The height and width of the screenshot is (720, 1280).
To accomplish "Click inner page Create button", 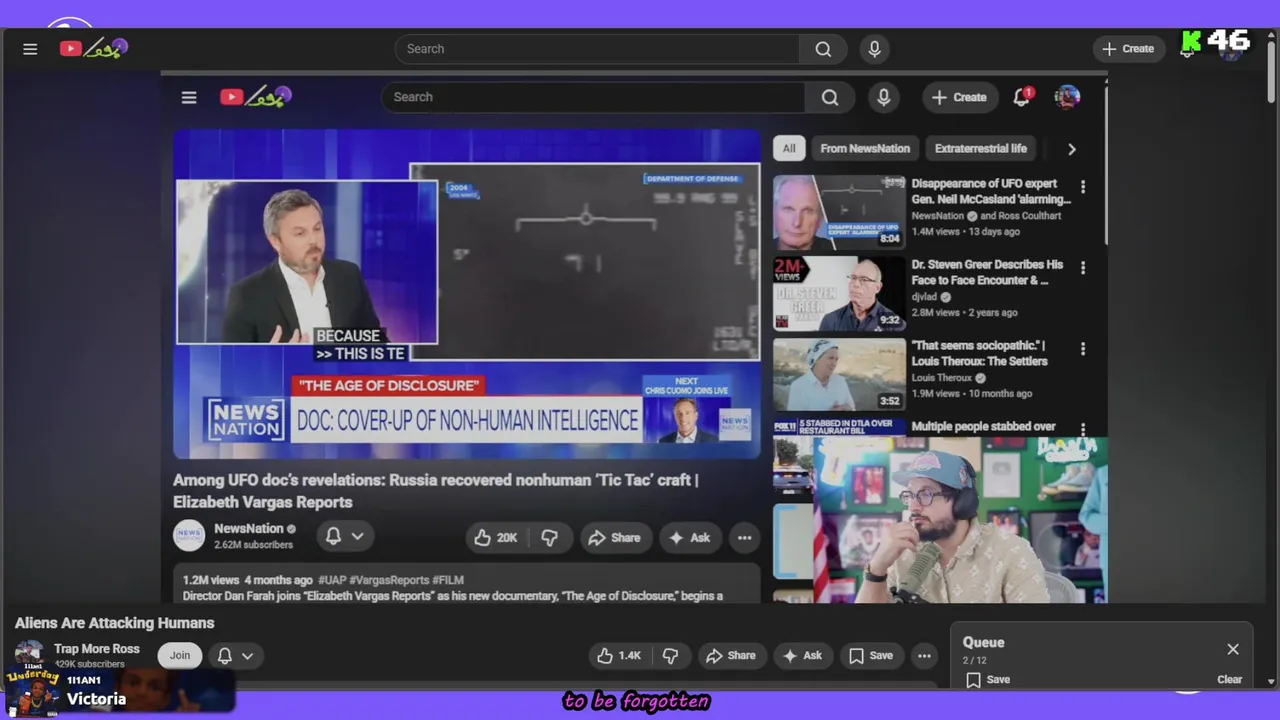I will tap(959, 97).
